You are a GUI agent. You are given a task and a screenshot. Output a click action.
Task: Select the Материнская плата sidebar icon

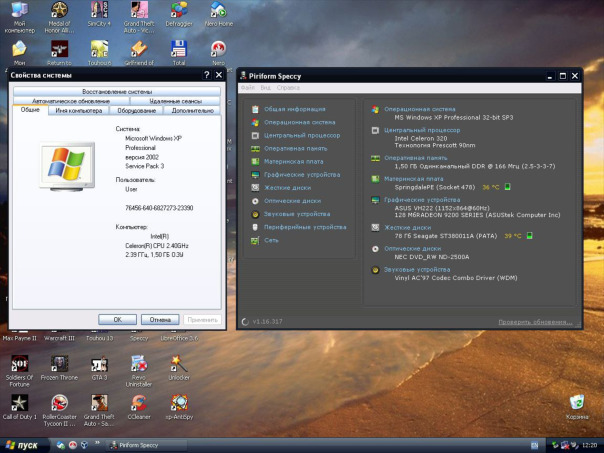tap(255, 162)
